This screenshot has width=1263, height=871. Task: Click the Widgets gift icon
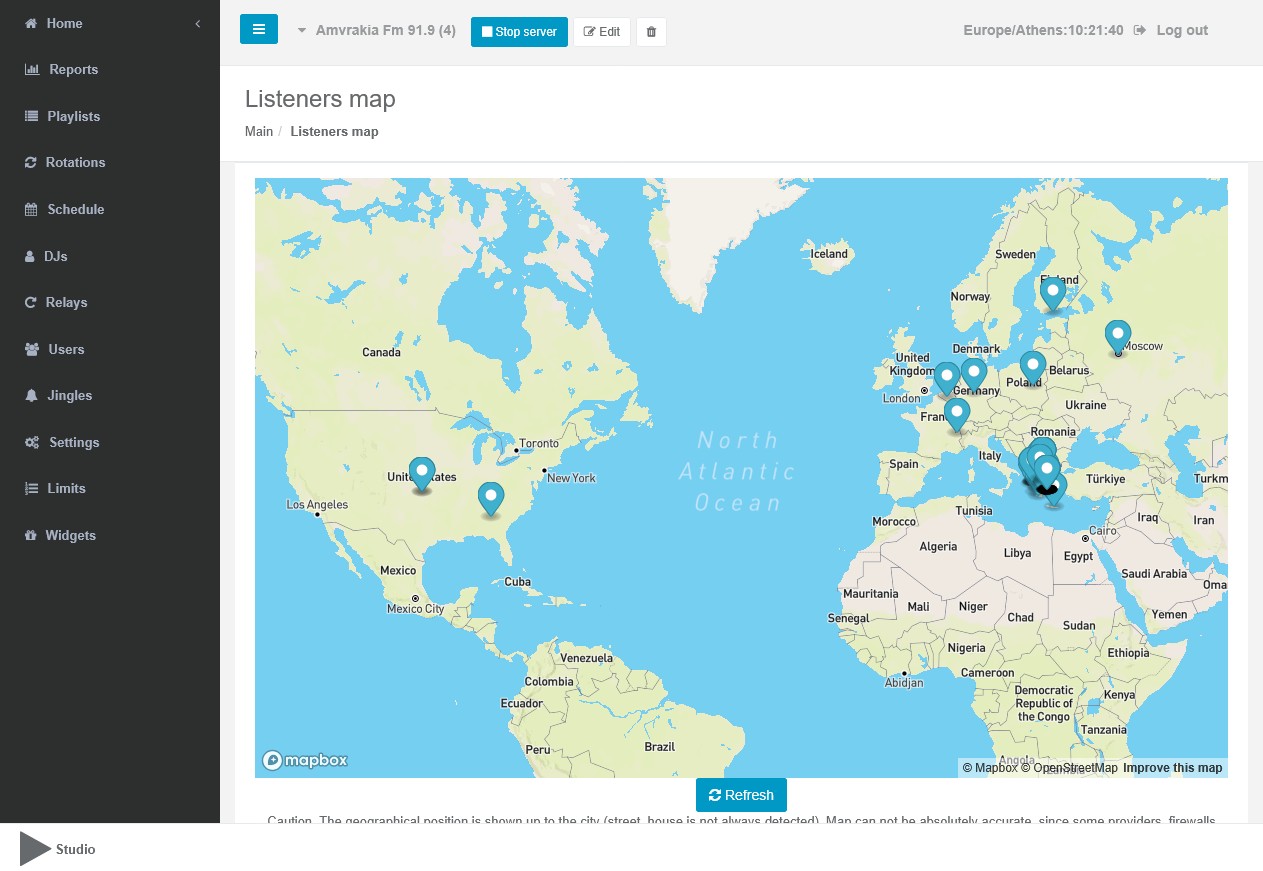[31, 536]
